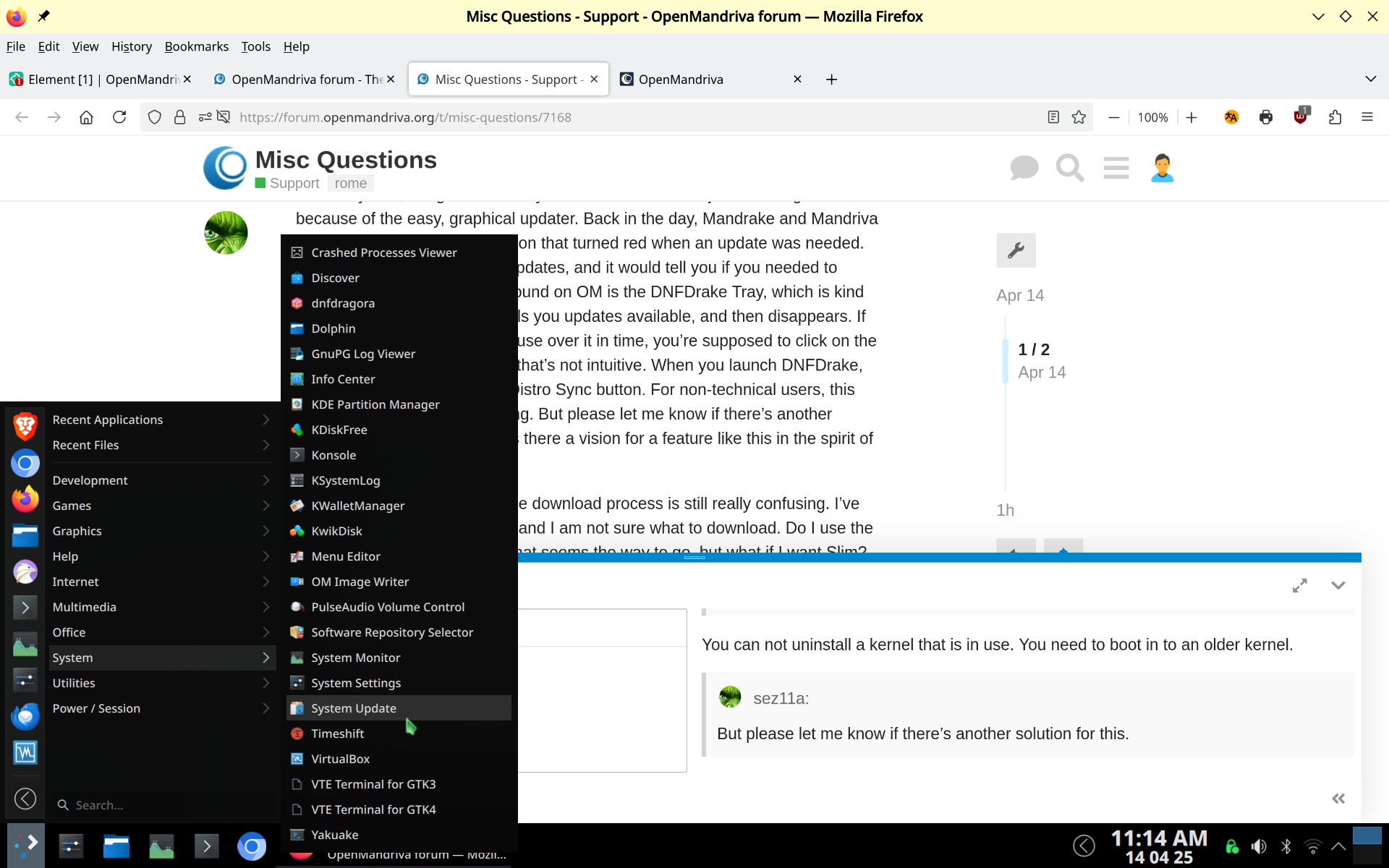
Task: Grab composer resize grippie bar
Action: [x=694, y=557]
